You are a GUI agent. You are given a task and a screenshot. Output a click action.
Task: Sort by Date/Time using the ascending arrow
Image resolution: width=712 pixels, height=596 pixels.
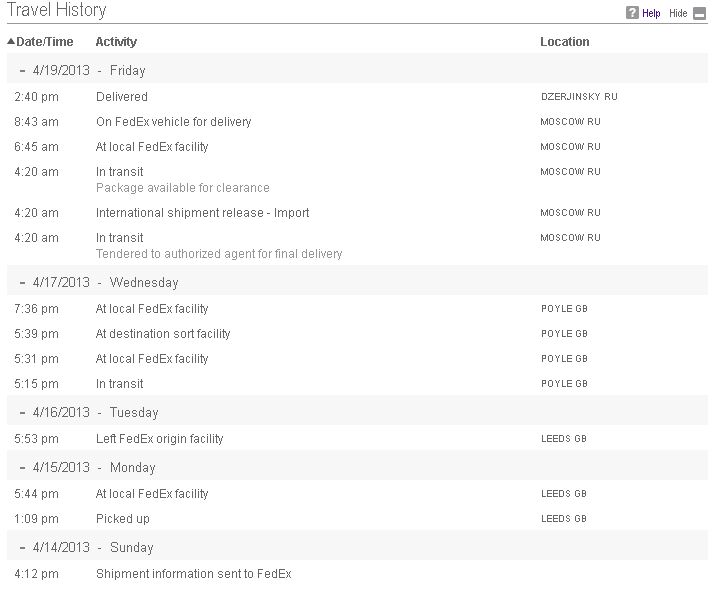click(11, 41)
